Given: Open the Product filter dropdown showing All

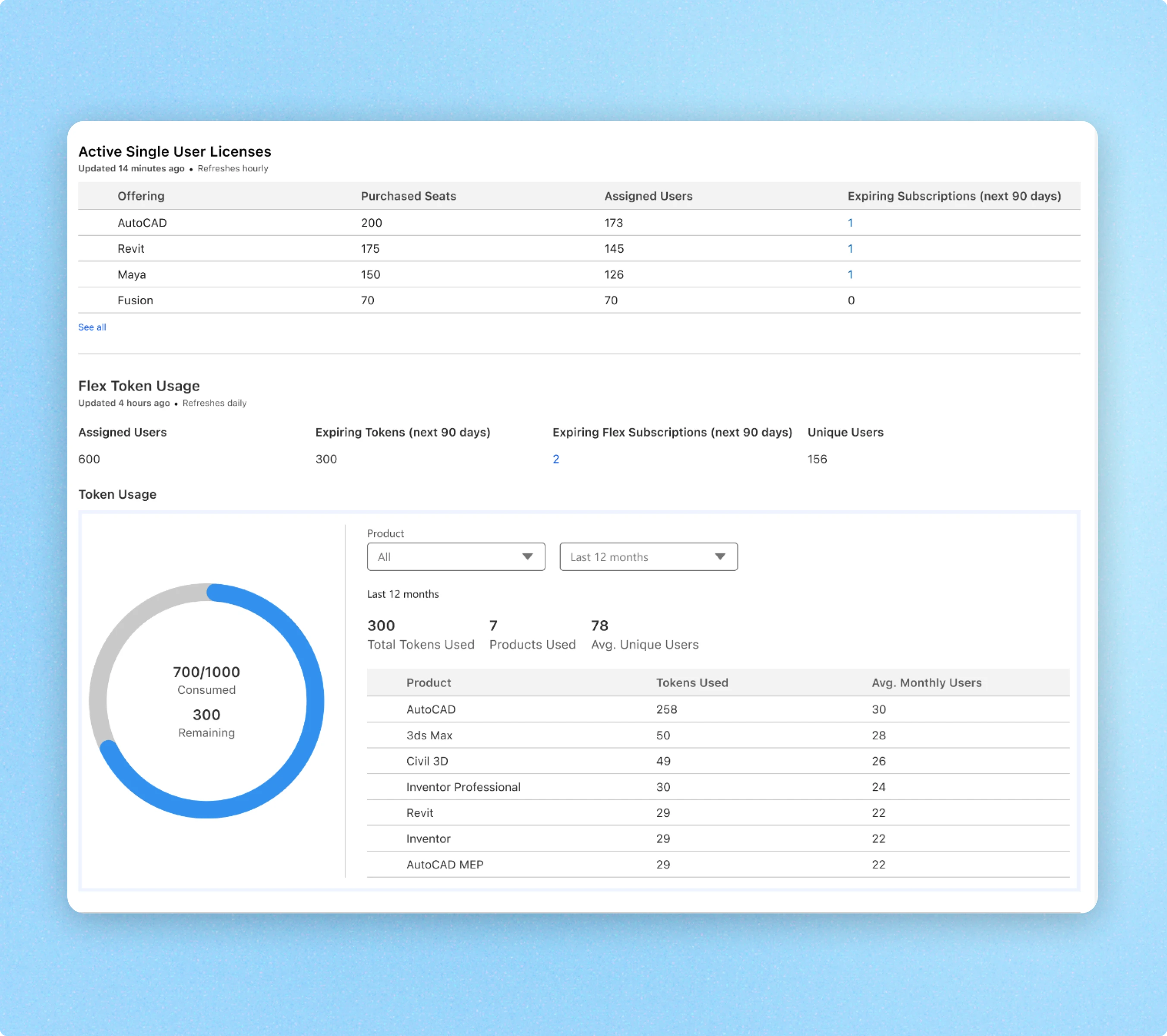Looking at the screenshot, I should click(456, 557).
